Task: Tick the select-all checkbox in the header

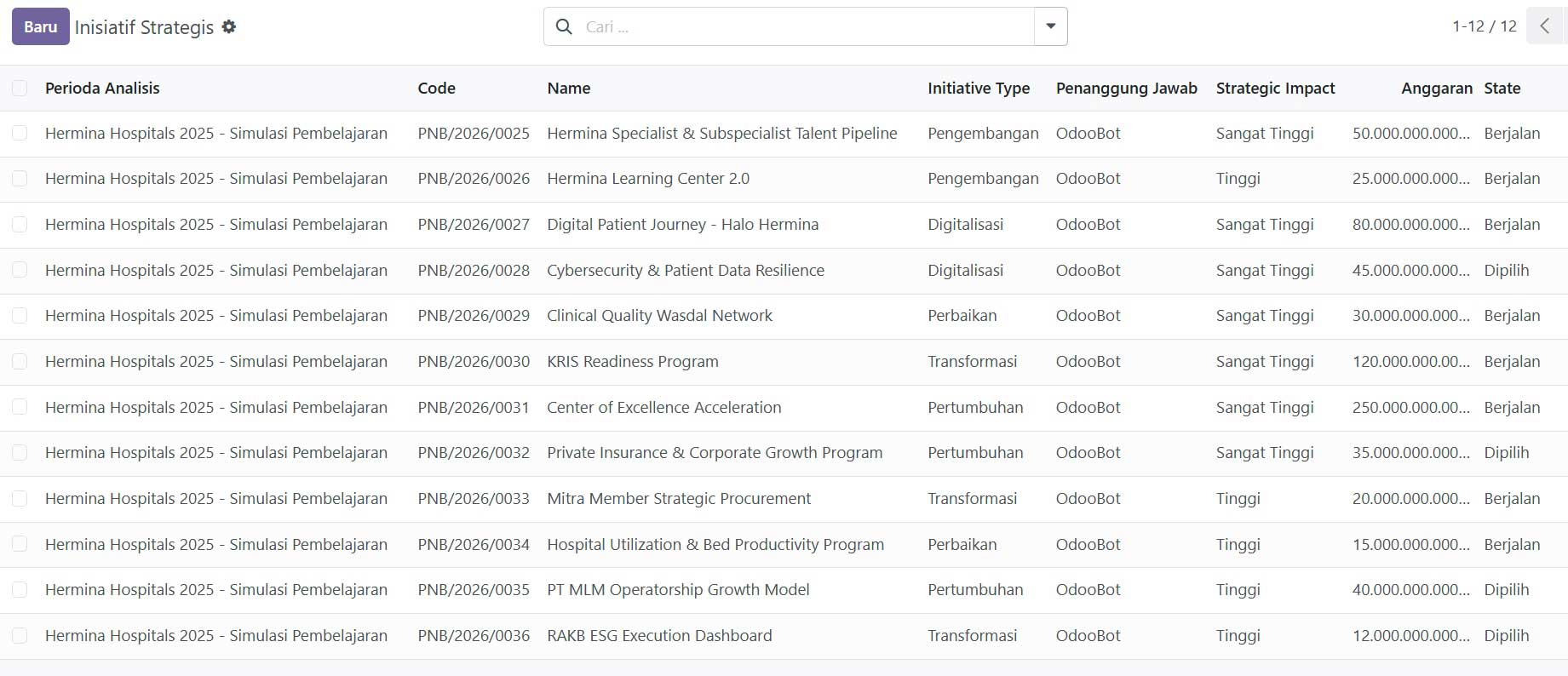Action: 20,88
